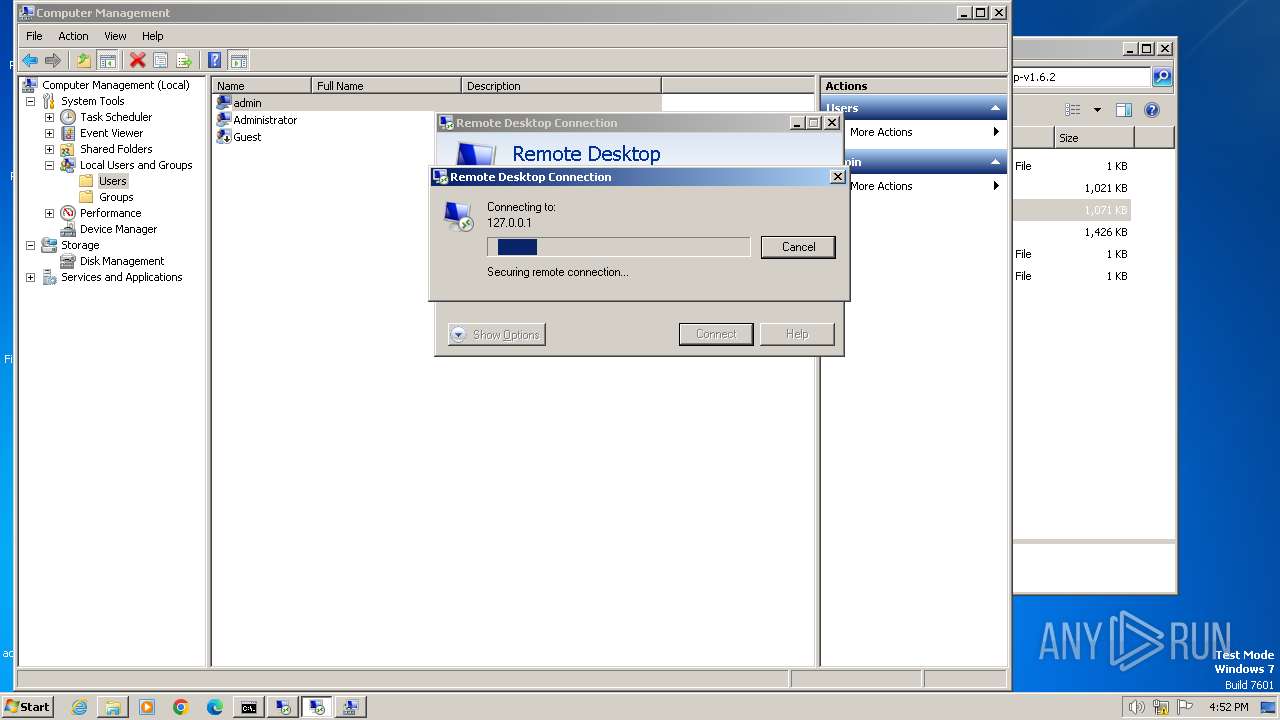Expand the Task Scheduler tree node
Screen dimensions: 1280x720
49,117
